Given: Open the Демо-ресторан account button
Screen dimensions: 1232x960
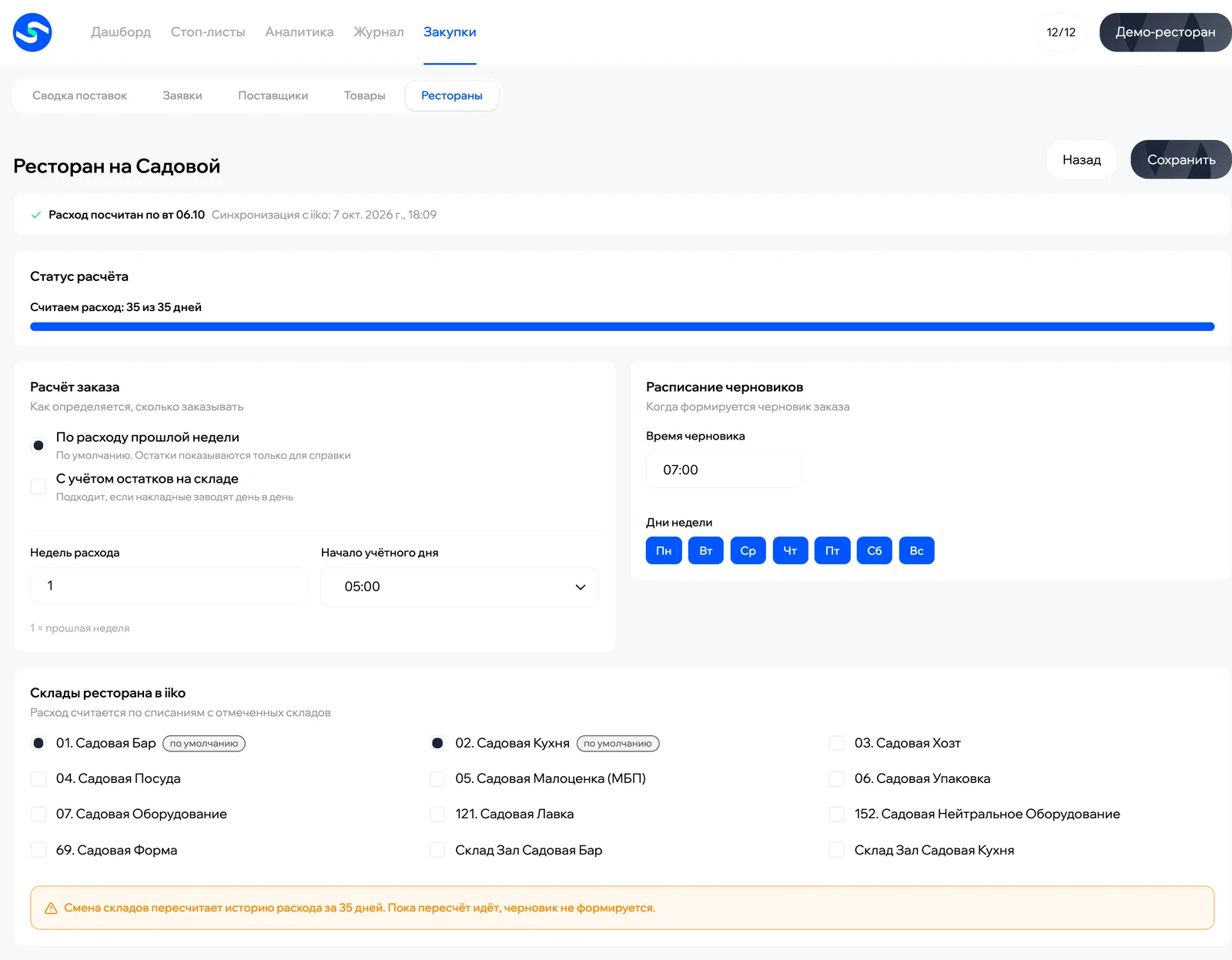Looking at the screenshot, I should (1166, 32).
